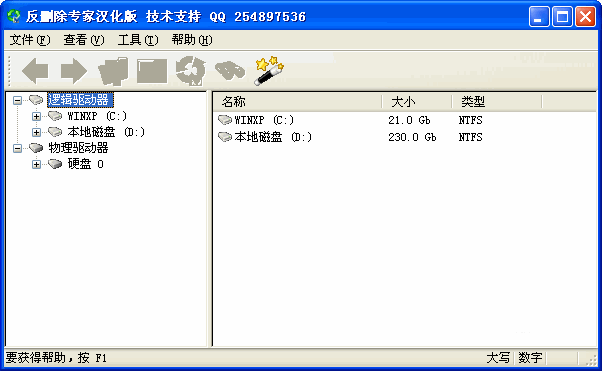Image resolution: width=602 pixels, height=371 pixels.
Task: Click the folders toolbar icon
Action: (113, 71)
